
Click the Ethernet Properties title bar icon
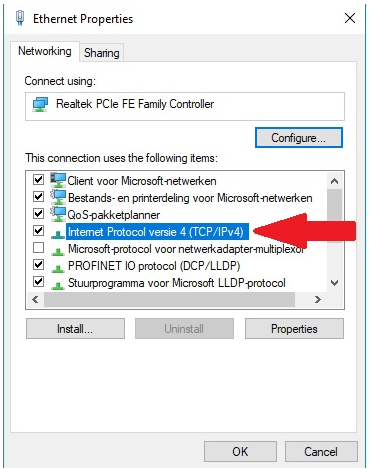pyautogui.click(x=20, y=18)
